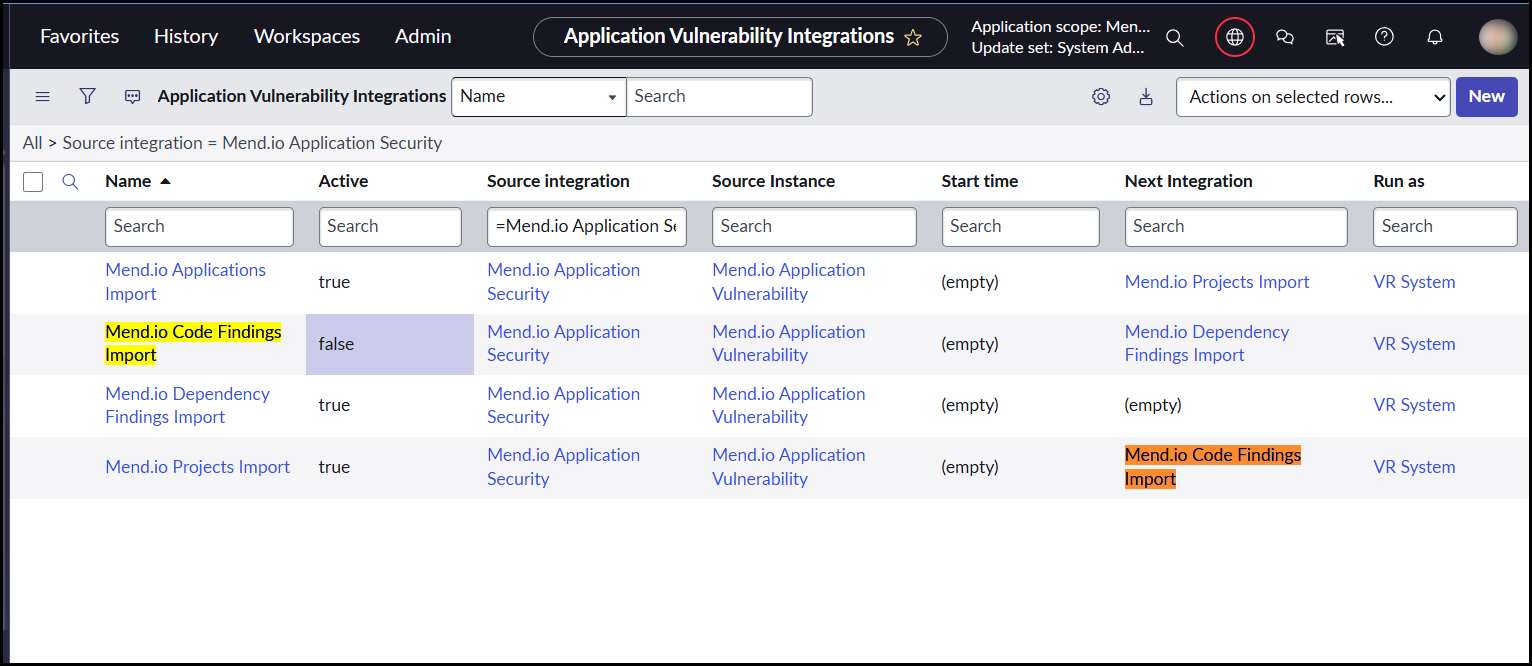
Task: Click the help question mark icon
Action: (1384, 37)
